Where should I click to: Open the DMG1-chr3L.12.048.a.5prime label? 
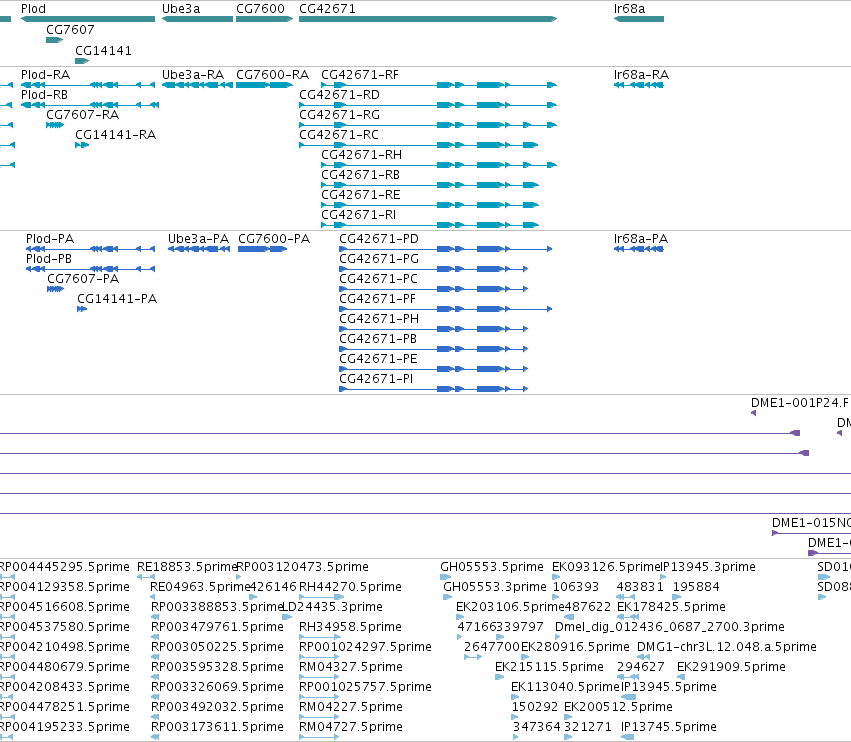[x=727, y=647]
